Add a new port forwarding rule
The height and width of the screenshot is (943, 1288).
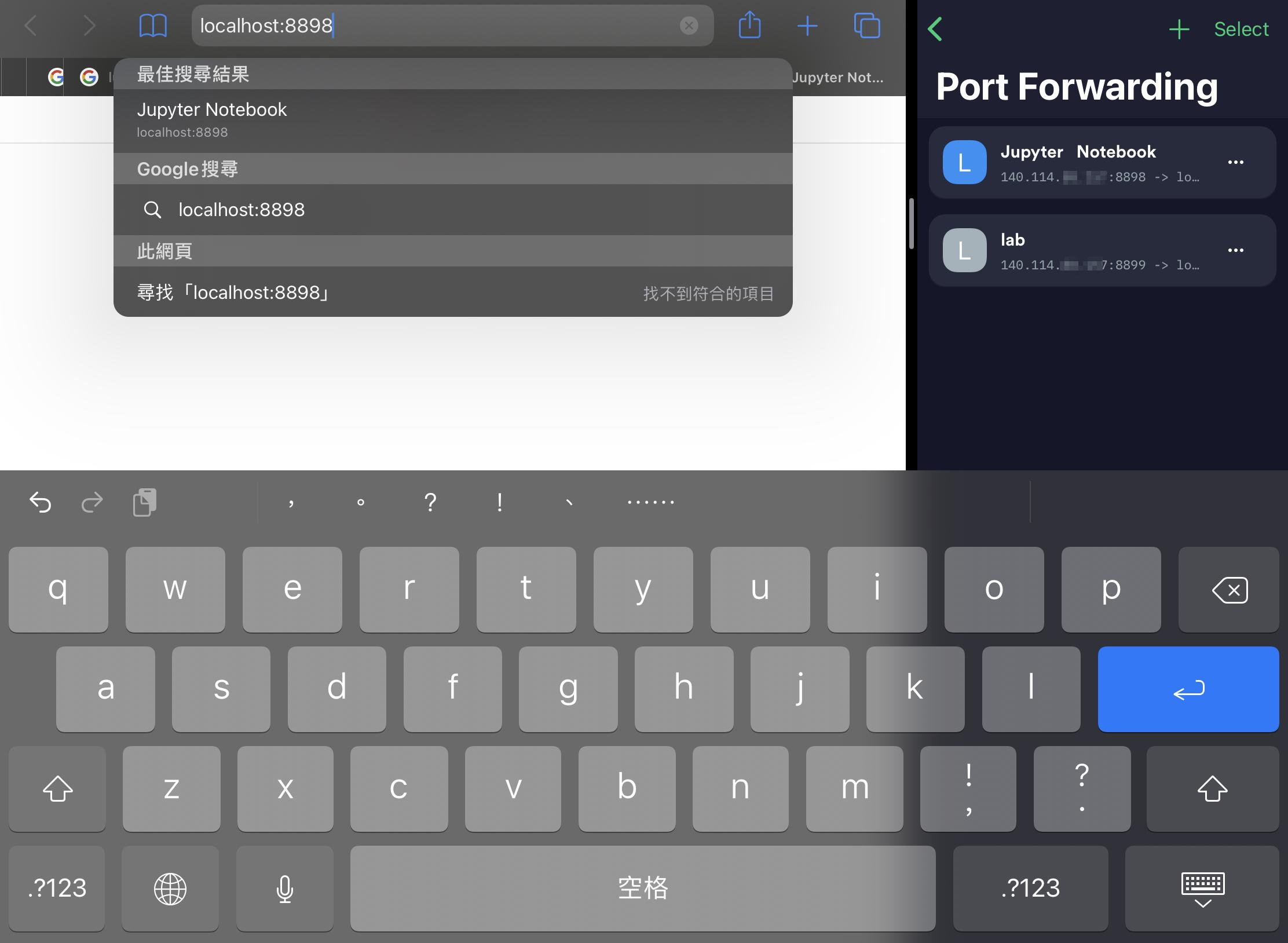click(x=1179, y=29)
